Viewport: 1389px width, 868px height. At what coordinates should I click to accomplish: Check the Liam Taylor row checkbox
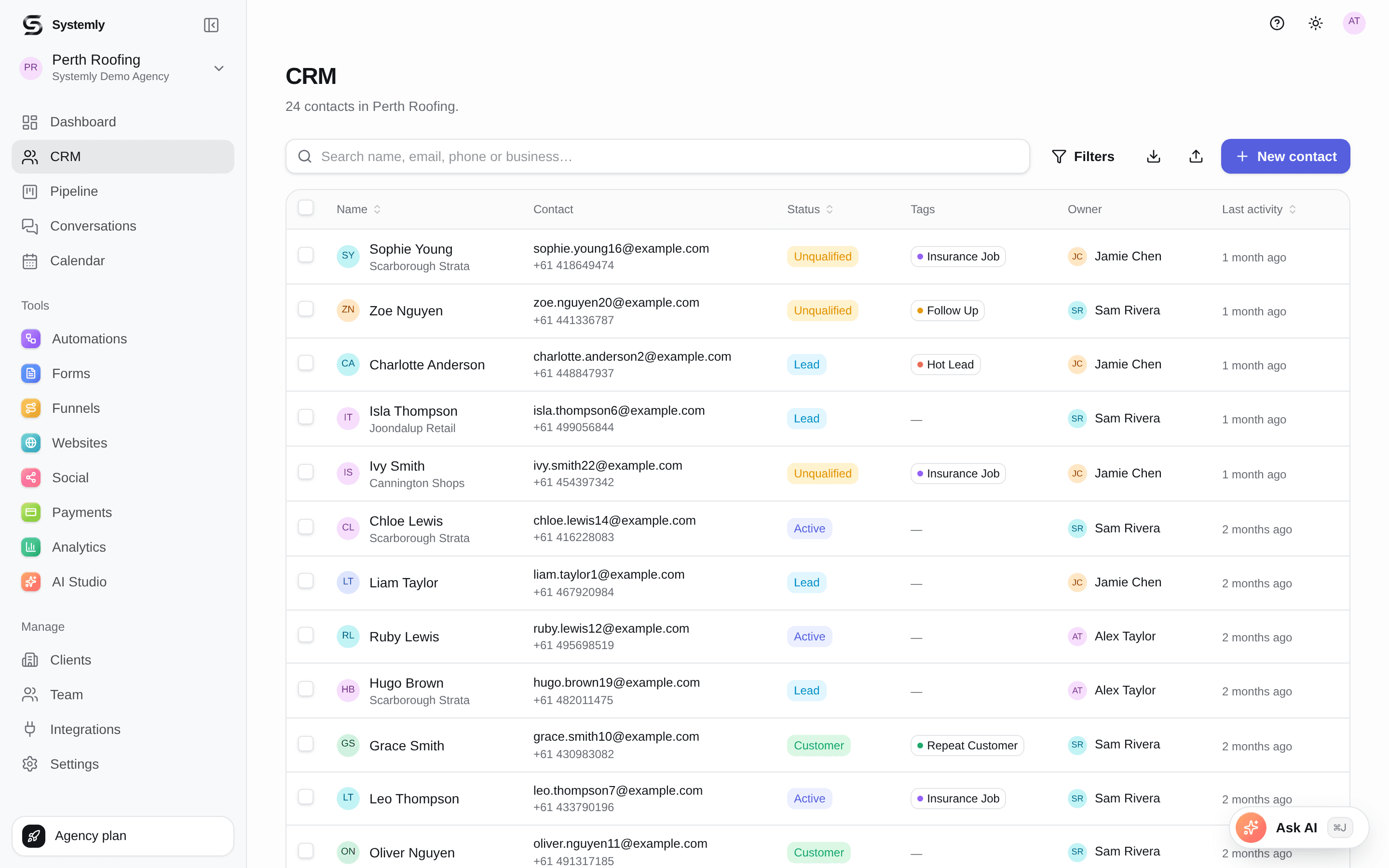[x=306, y=581]
